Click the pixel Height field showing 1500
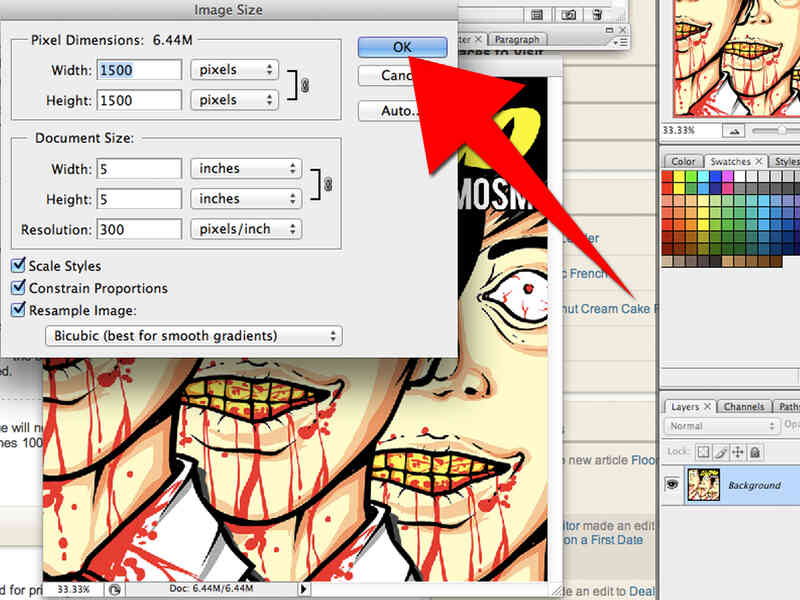The height and width of the screenshot is (600, 800). point(139,100)
